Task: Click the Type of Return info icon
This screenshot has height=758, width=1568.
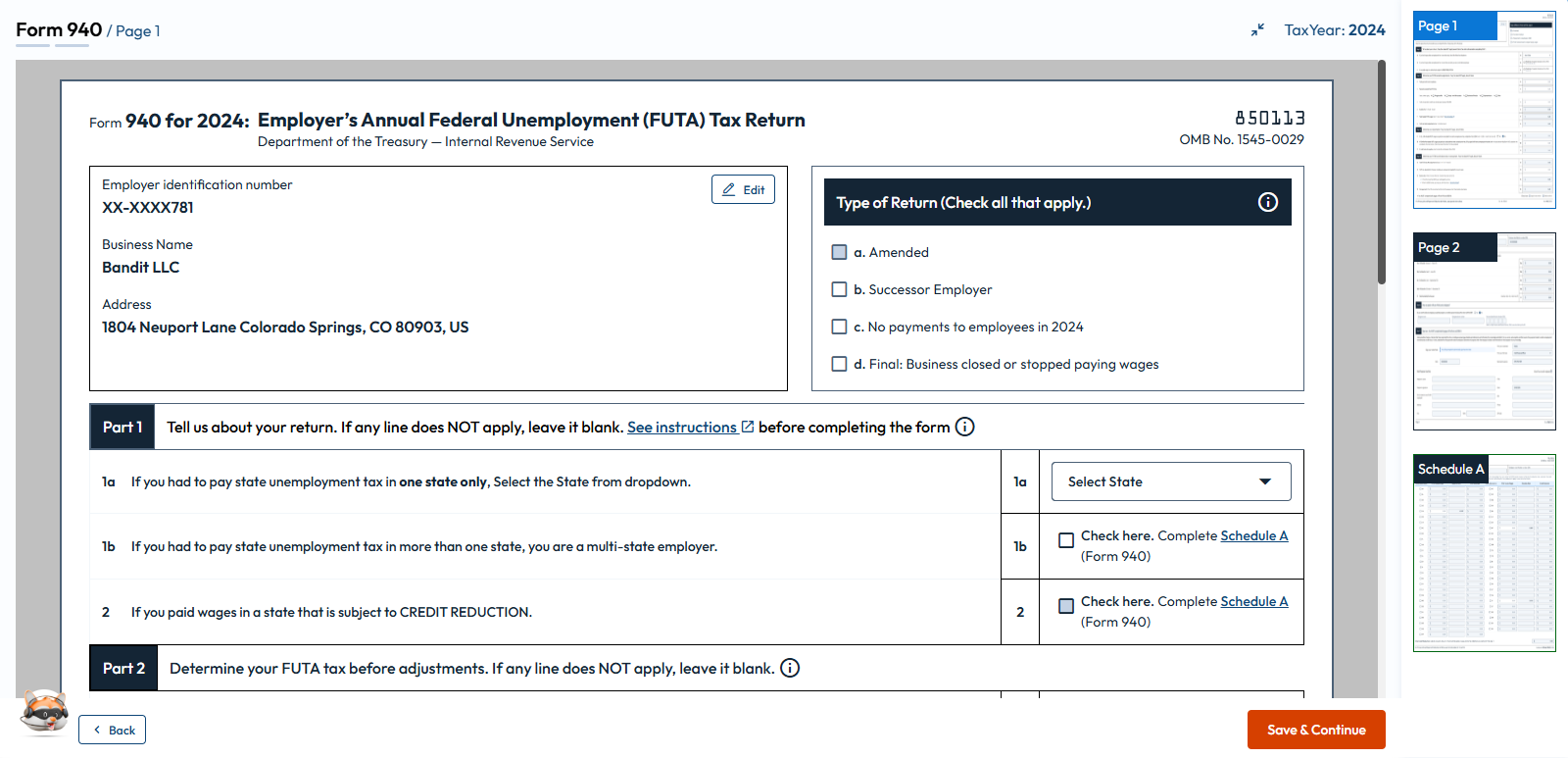Action: [x=1267, y=202]
